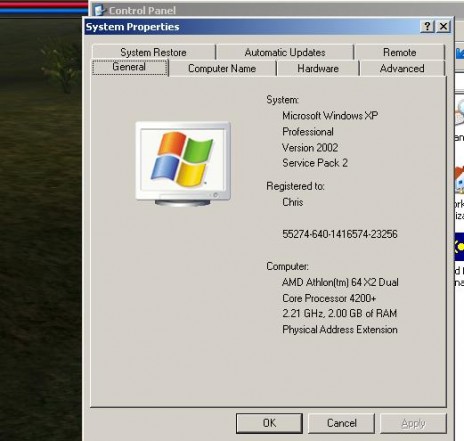Click the Control Panel title bar icon
Viewport: 464px width, 441px height.
point(99,10)
